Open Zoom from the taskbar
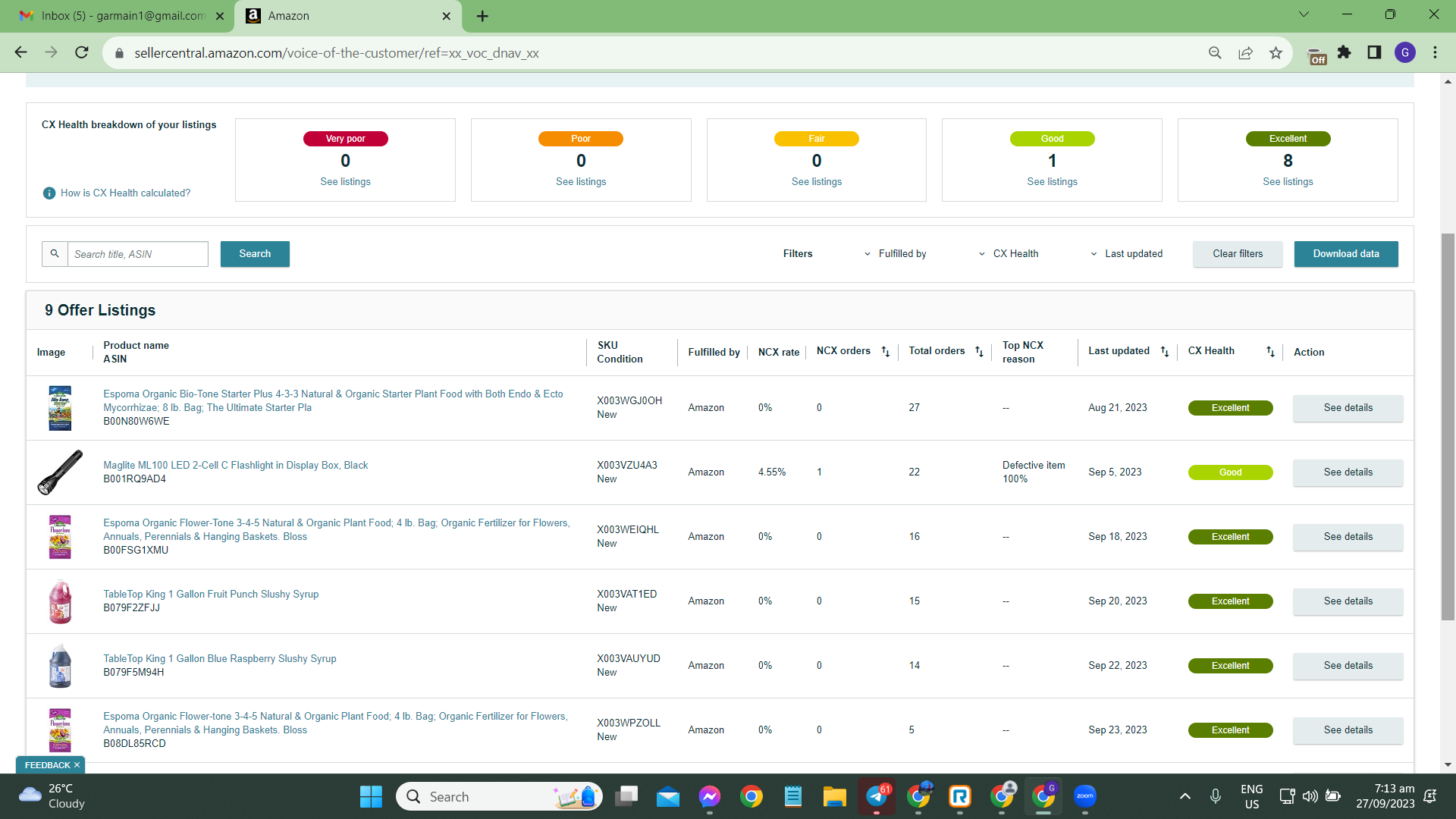Viewport: 1456px width, 819px height. tap(1085, 796)
